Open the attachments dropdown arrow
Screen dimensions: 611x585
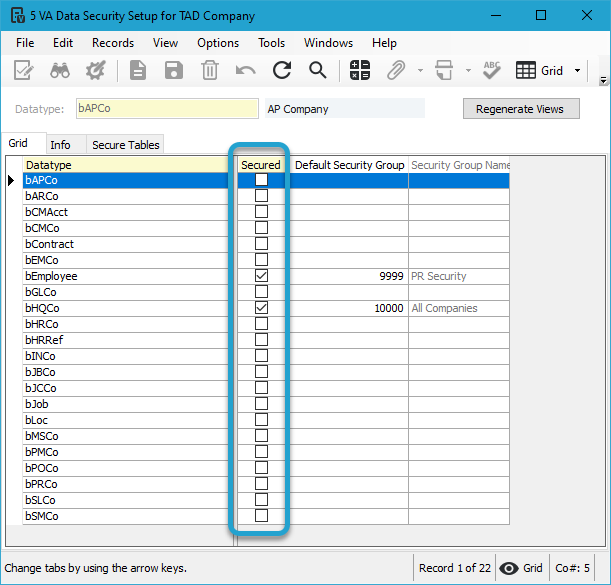pos(420,71)
